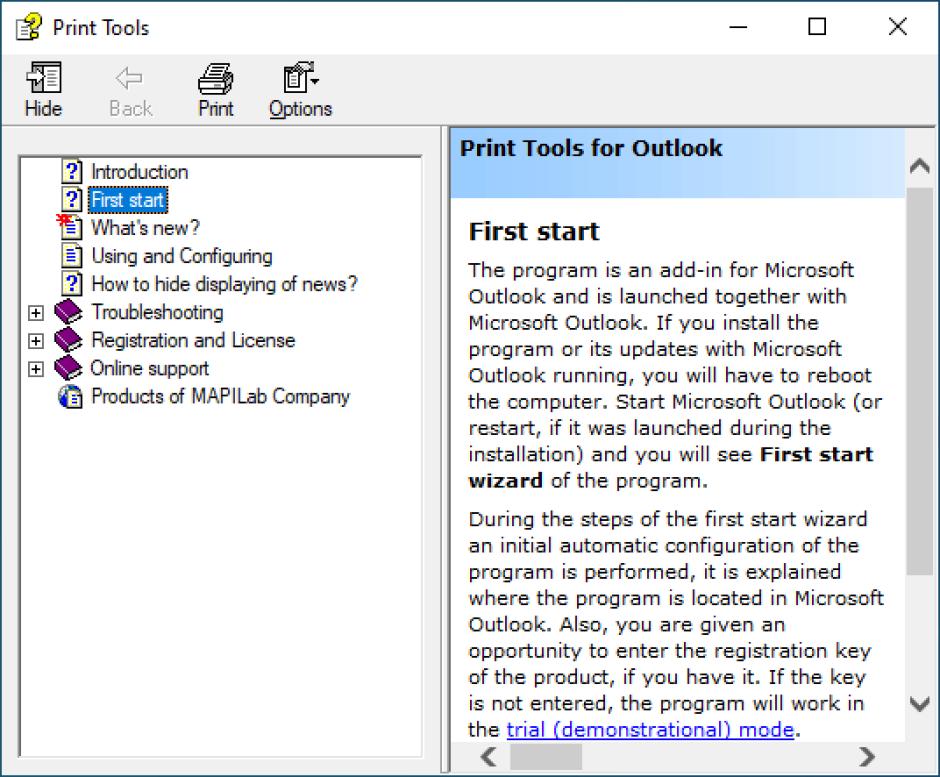Click the Print Tools help icon in title bar
This screenshot has width=940, height=777.
28,27
